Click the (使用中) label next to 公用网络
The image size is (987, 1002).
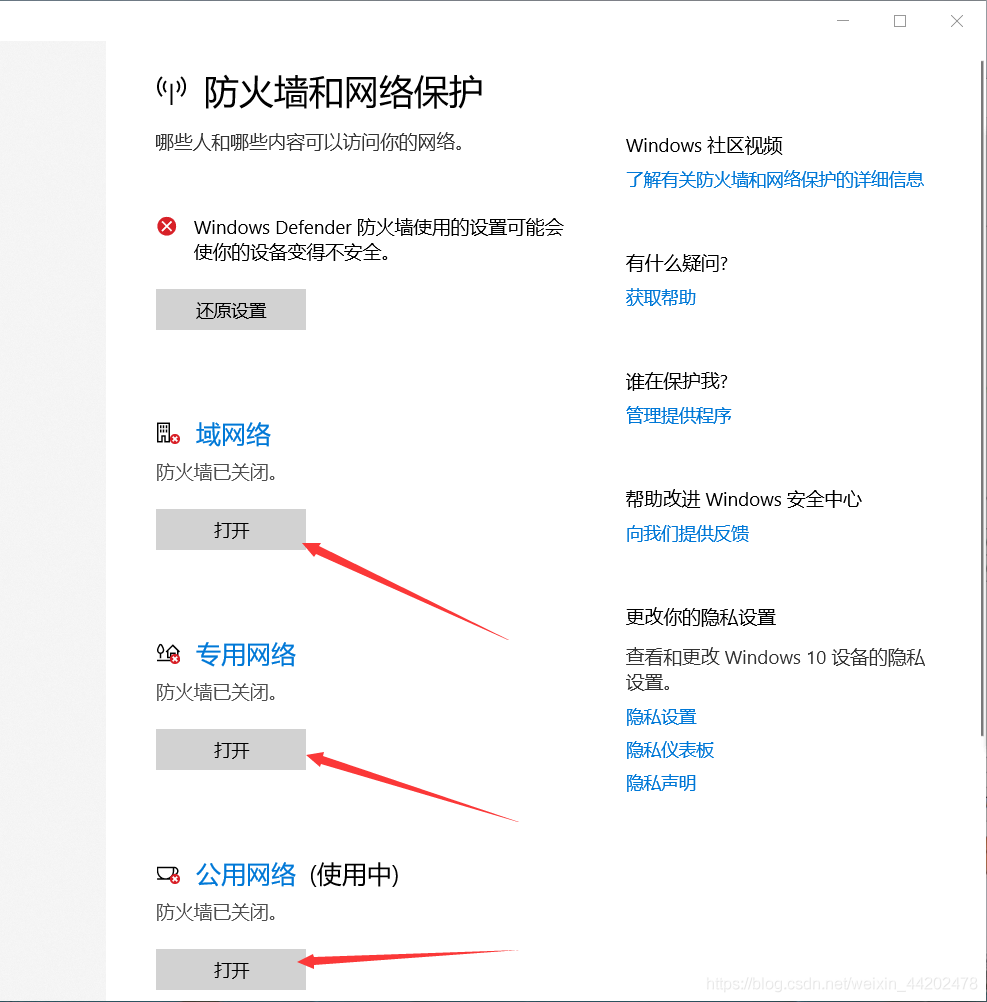(354, 875)
